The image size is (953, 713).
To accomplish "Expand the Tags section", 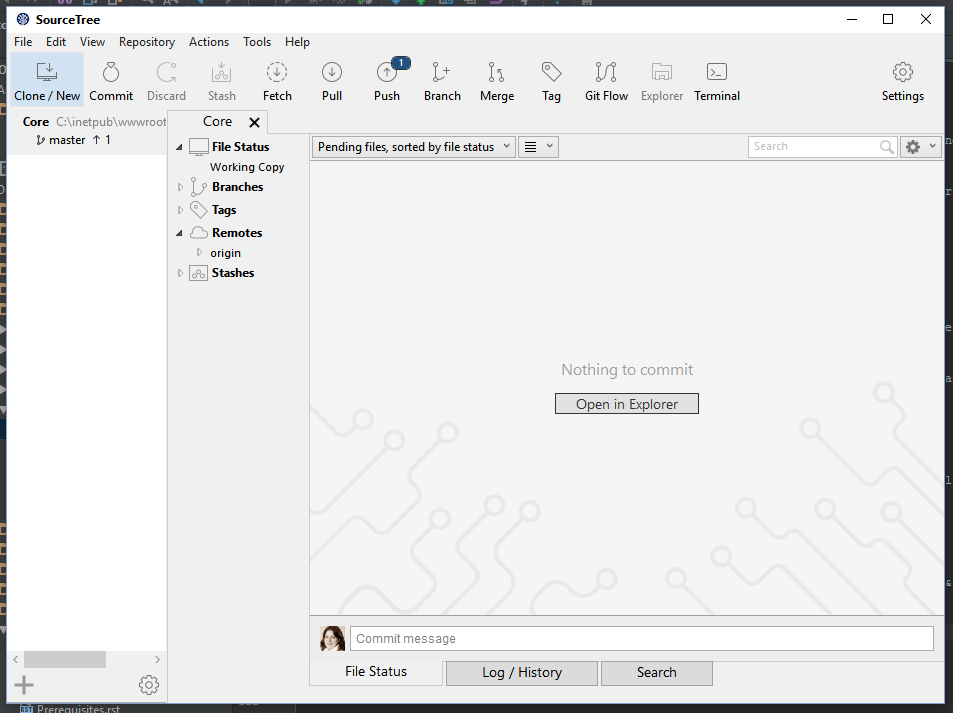I will pyautogui.click(x=180, y=210).
